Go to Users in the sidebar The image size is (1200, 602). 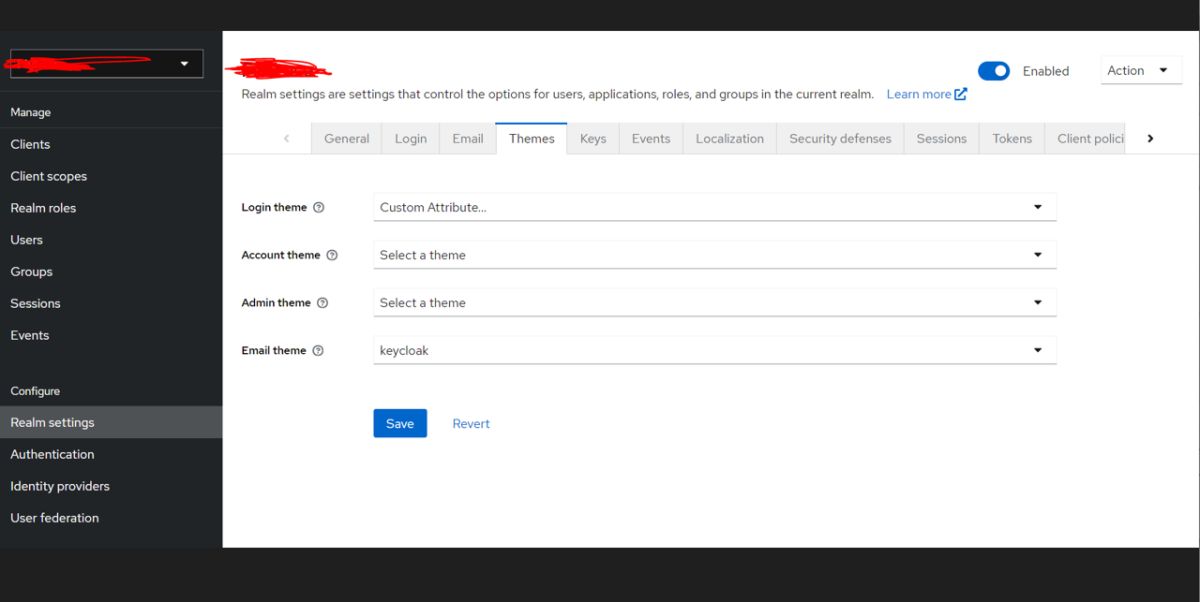point(111,240)
